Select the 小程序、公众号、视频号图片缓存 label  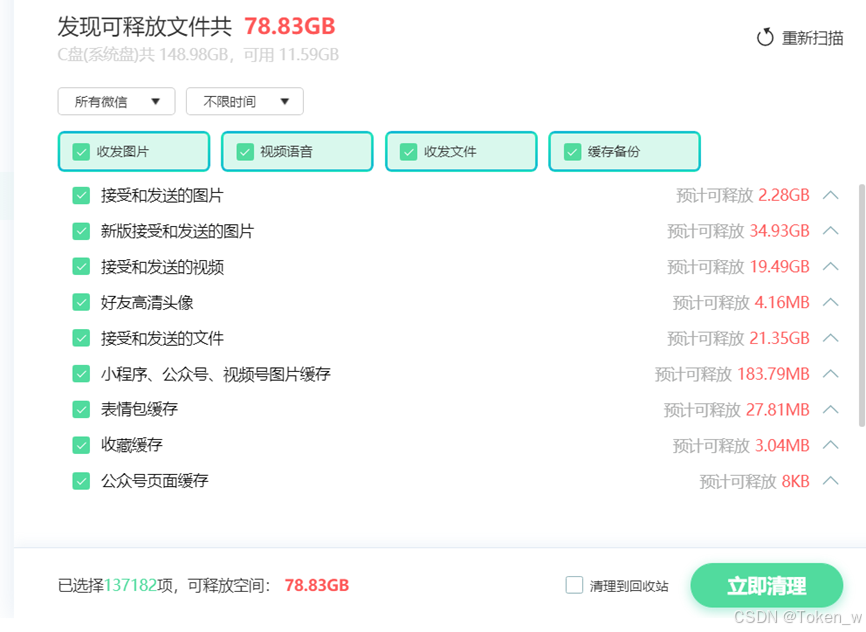click(x=216, y=374)
